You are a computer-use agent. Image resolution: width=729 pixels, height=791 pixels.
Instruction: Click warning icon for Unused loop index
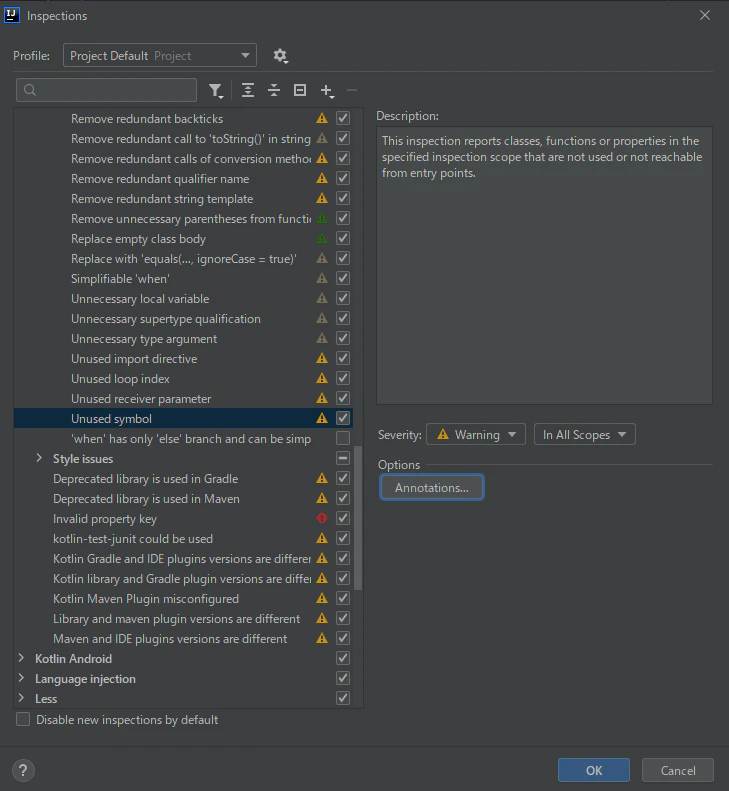[x=322, y=378]
